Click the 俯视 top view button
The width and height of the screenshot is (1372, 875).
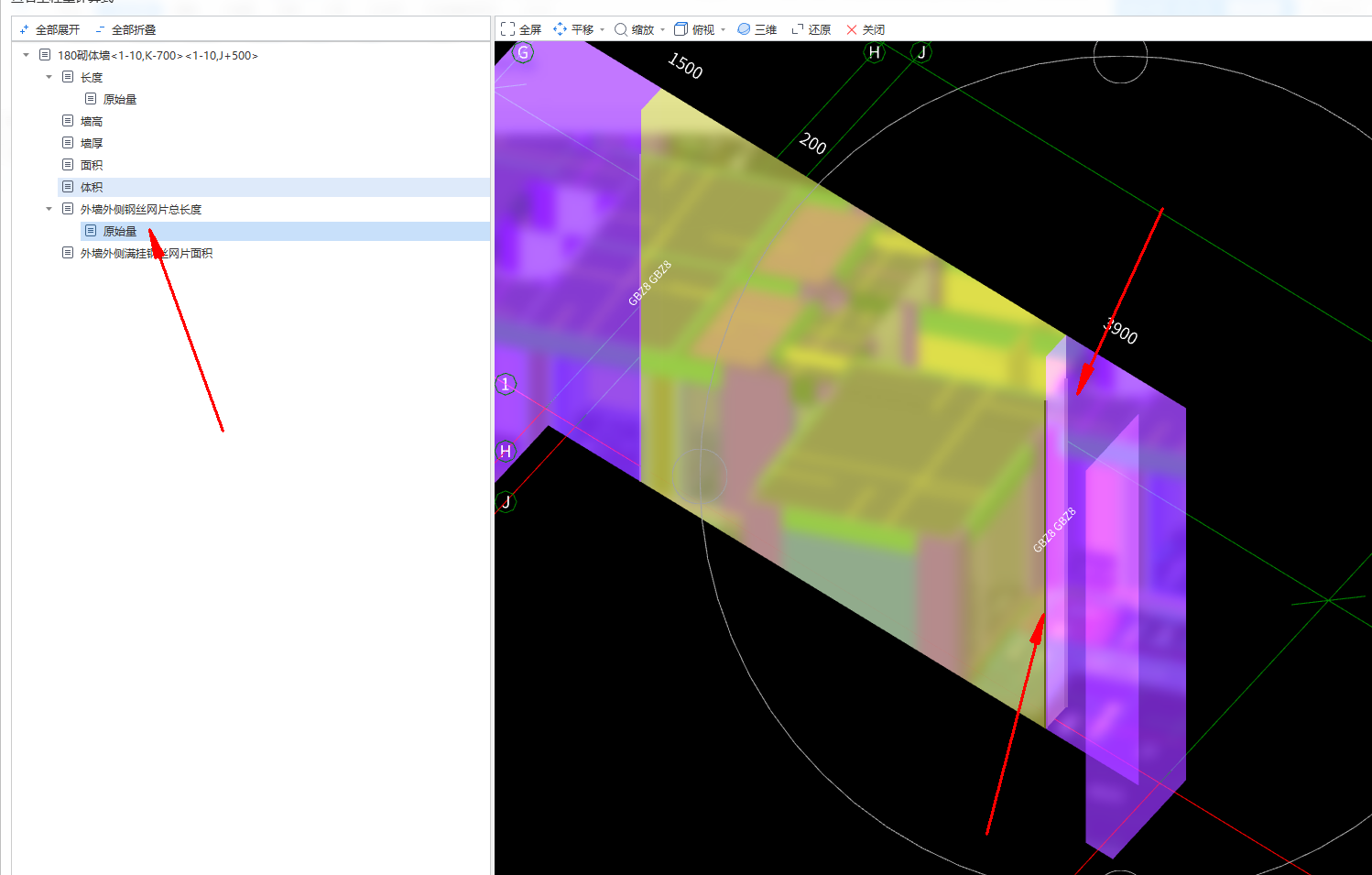pos(694,30)
